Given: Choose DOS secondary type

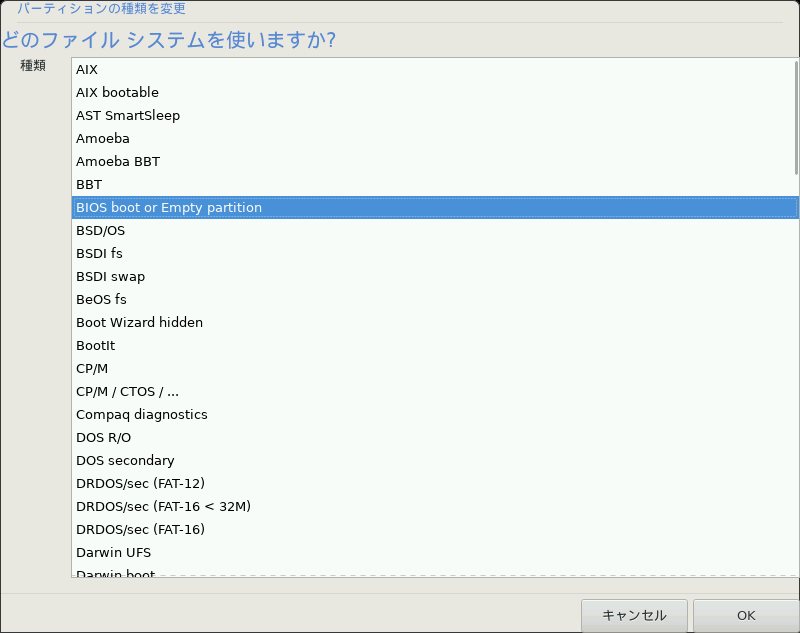Looking at the screenshot, I should pyautogui.click(x=435, y=460).
